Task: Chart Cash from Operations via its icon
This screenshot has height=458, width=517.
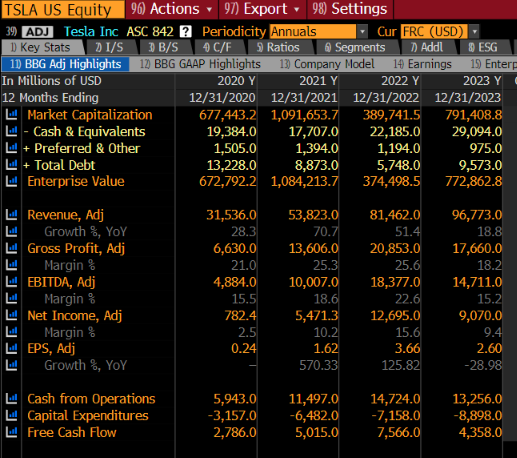Action: point(11,399)
